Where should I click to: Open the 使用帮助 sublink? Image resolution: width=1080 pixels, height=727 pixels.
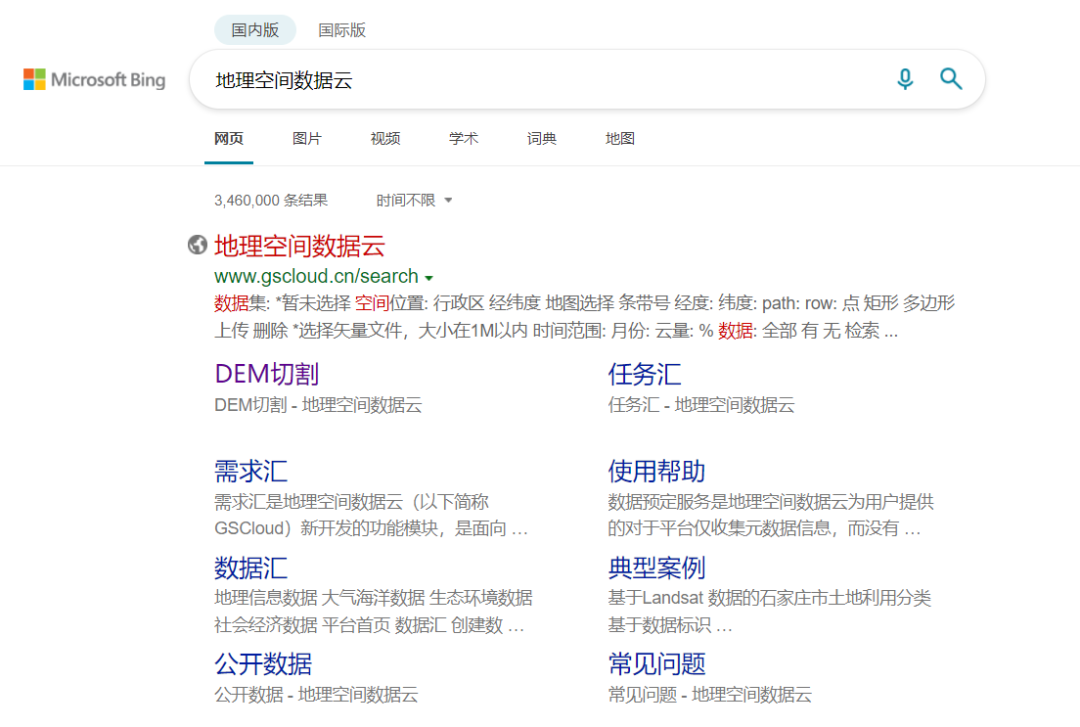tap(656, 471)
